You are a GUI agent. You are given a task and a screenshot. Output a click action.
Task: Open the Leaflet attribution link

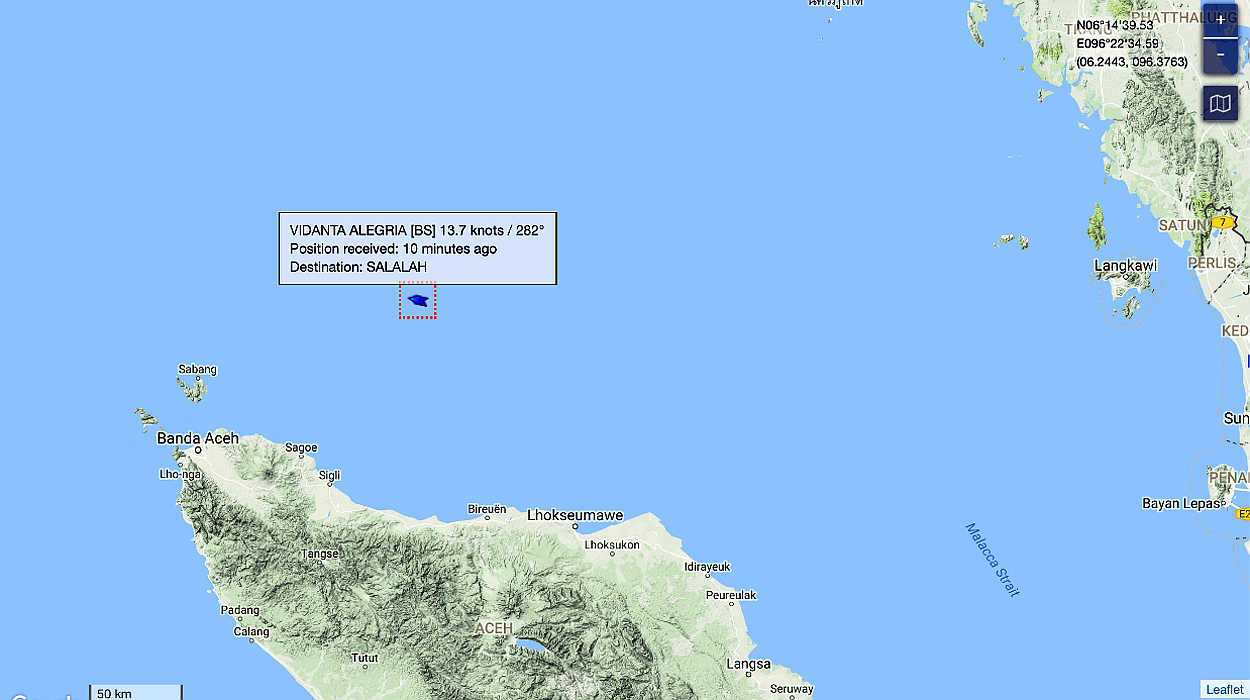(1224, 690)
